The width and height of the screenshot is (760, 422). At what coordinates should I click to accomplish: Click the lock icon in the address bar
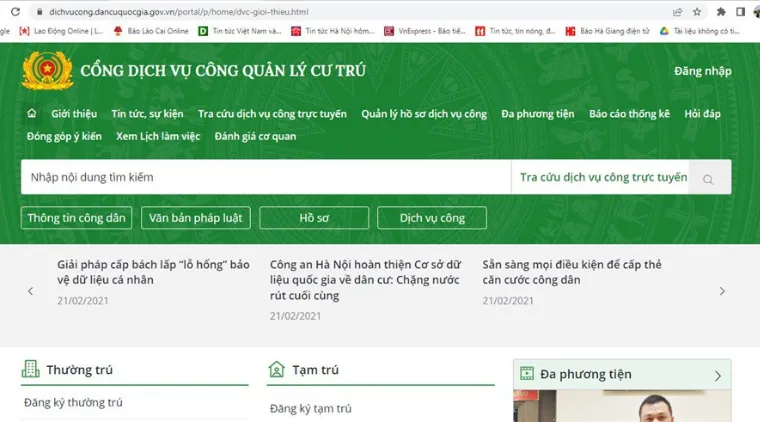[40, 12]
